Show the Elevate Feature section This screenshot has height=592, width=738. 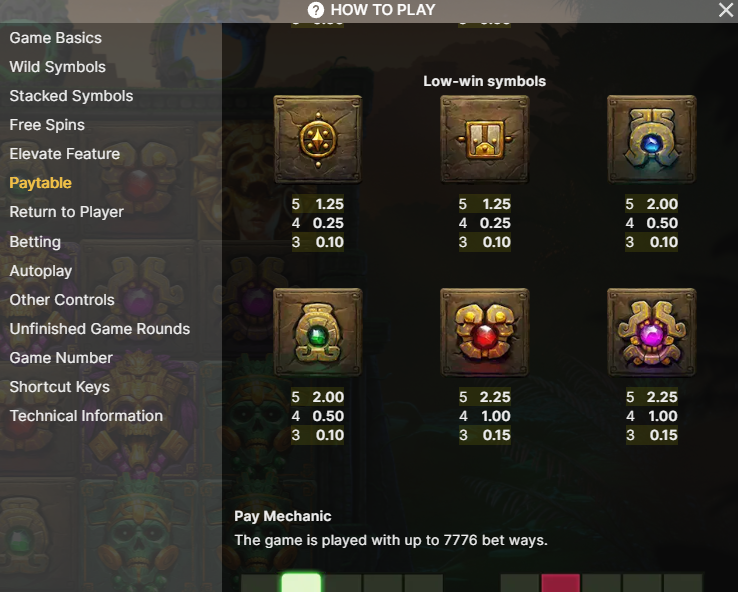tap(64, 154)
